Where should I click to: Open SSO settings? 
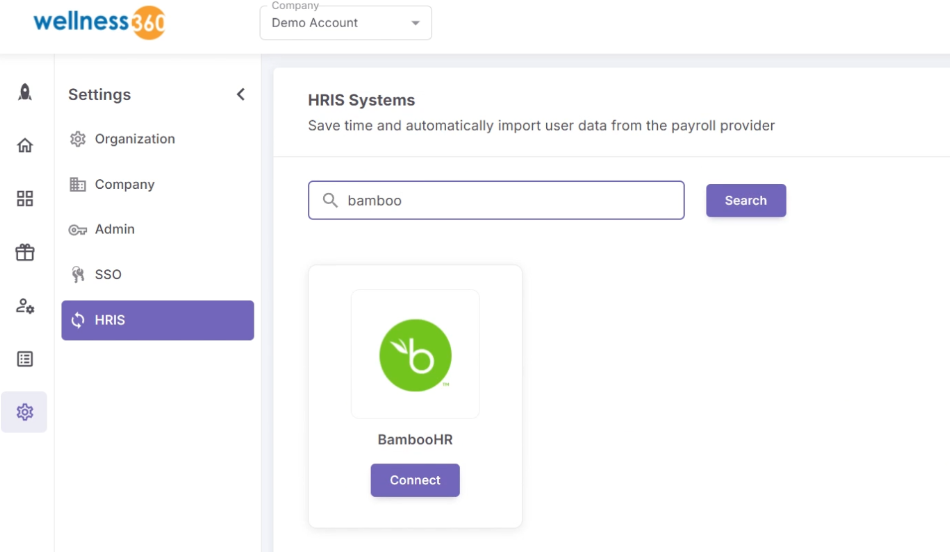pyautogui.click(x=158, y=274)
